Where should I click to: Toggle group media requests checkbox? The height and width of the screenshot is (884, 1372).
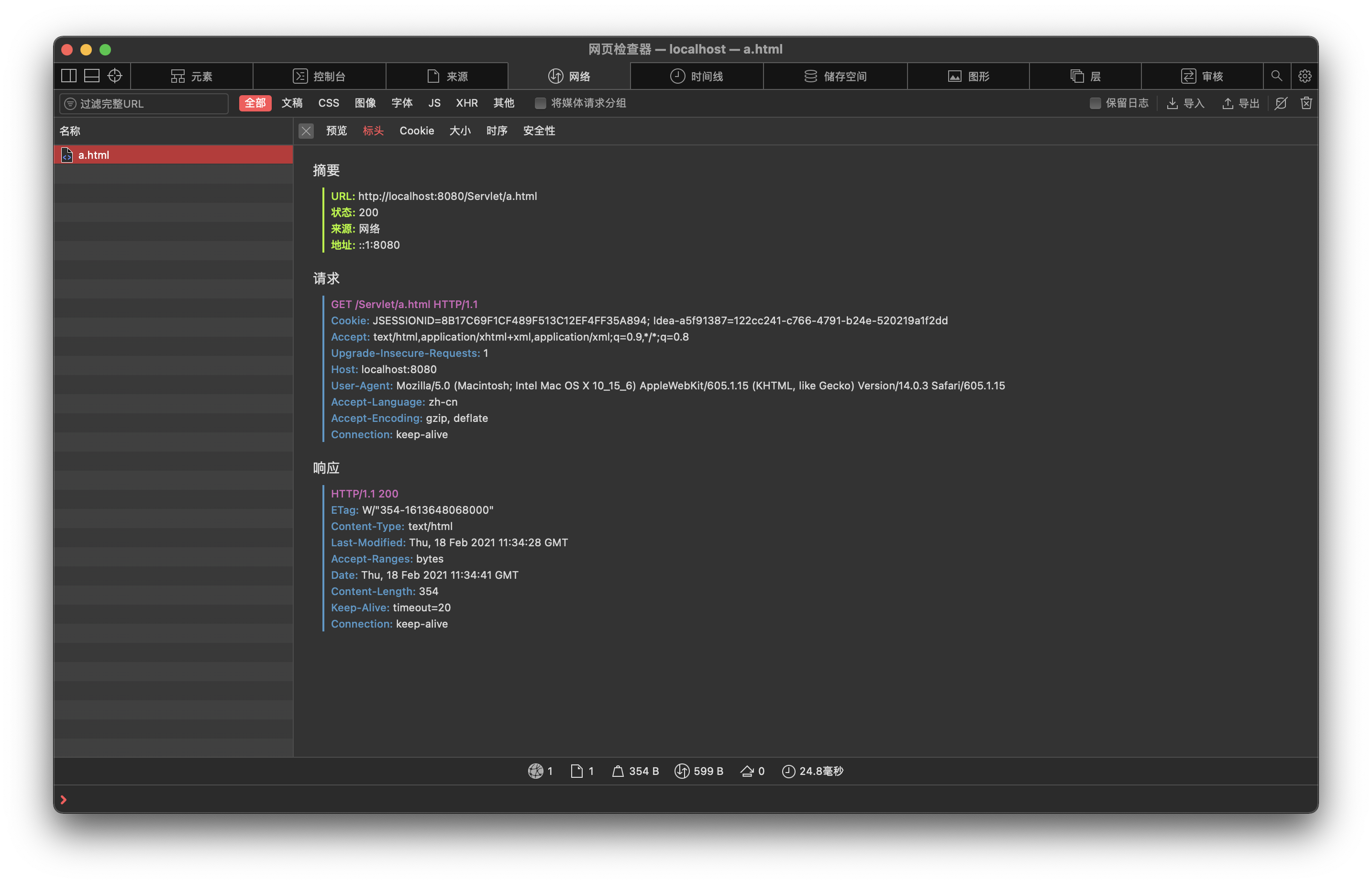(540, 103)
